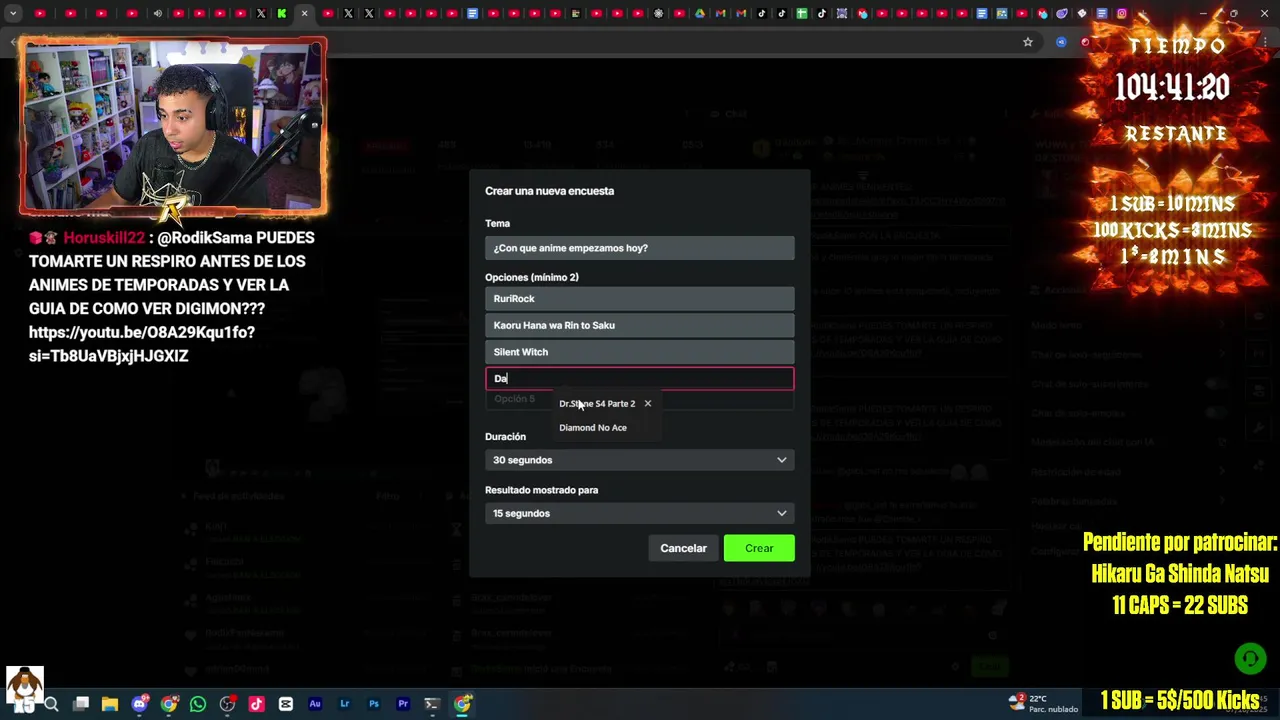Open Windows taskbar search

click(x=51, y=704)
